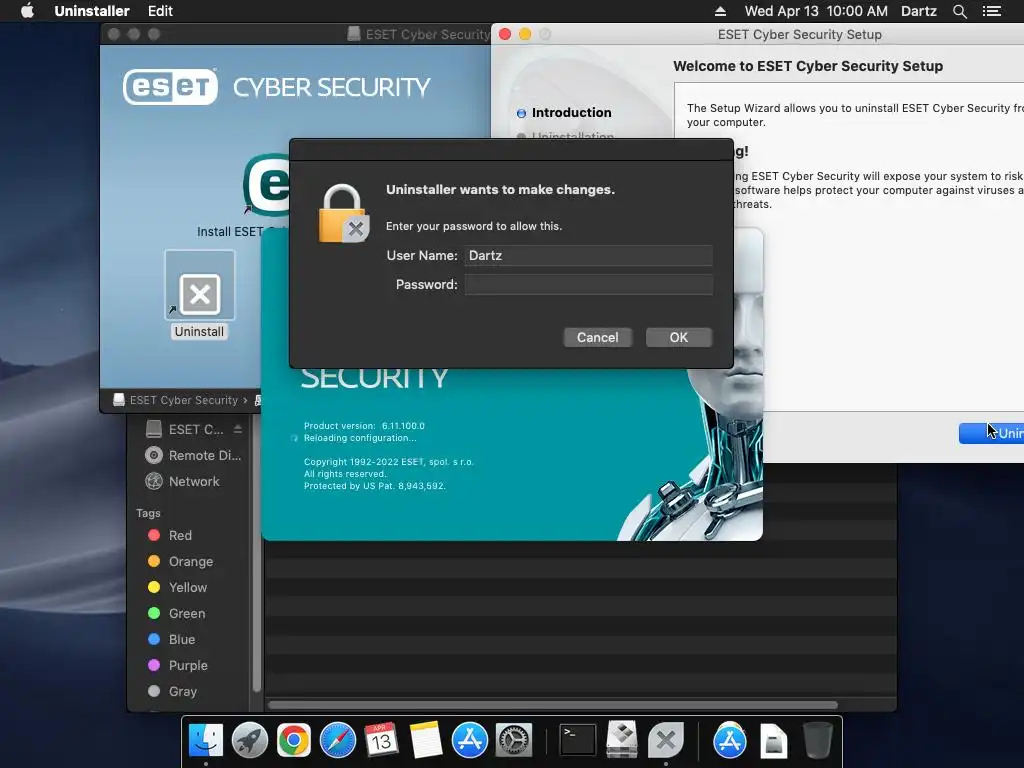The width and height of the screenshot is (1024, 768).
Task: Click the horizontal scrollbar in Finder window
Action: pyautogui.click(x=553, y=705)
